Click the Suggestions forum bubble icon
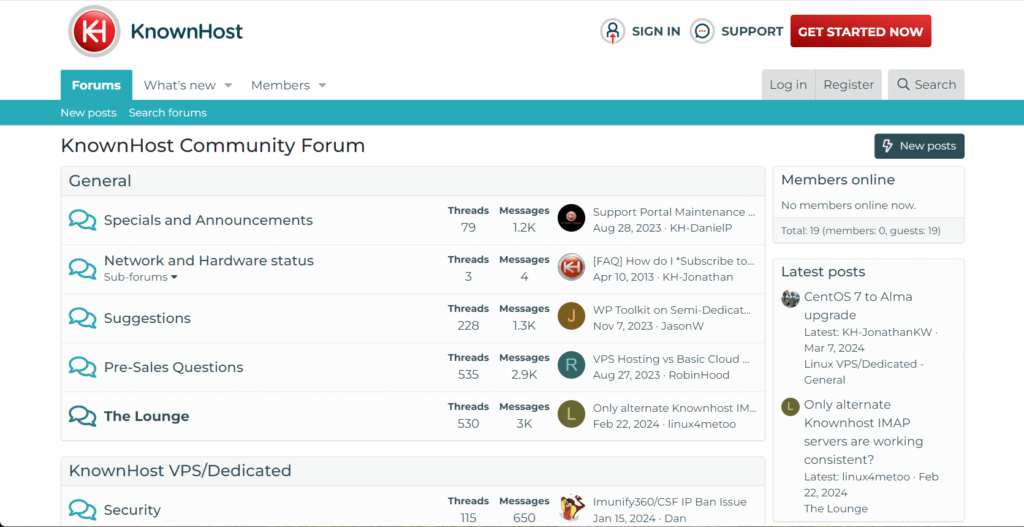 click(82, 318)
